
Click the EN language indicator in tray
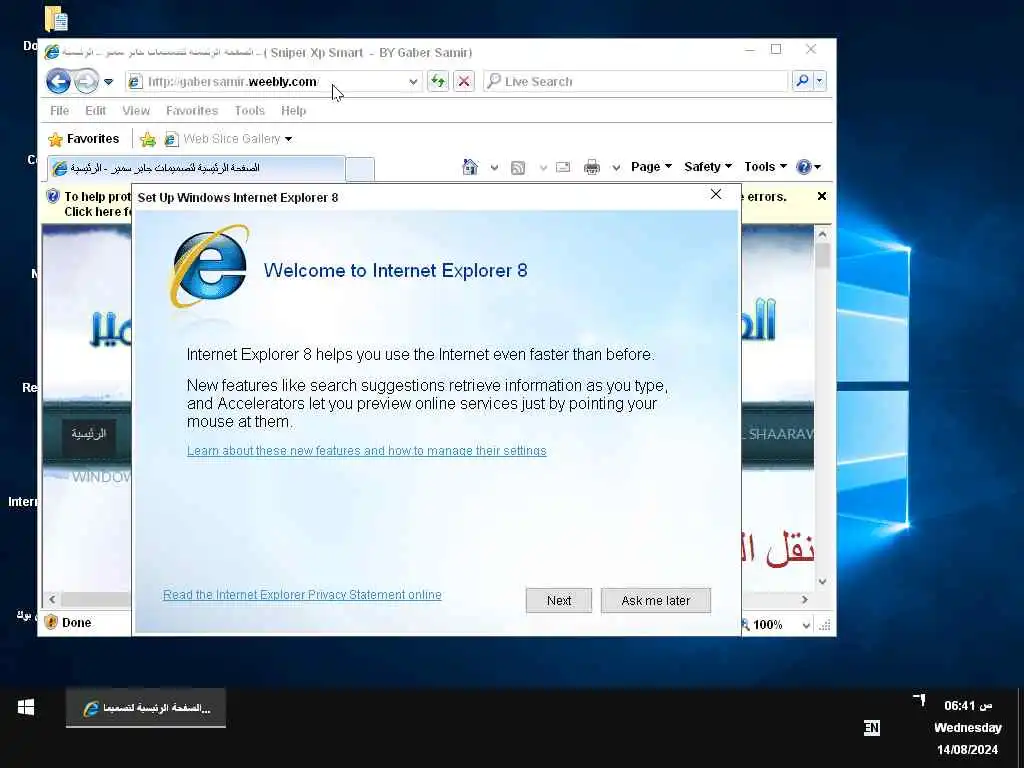tap(871, 728)
